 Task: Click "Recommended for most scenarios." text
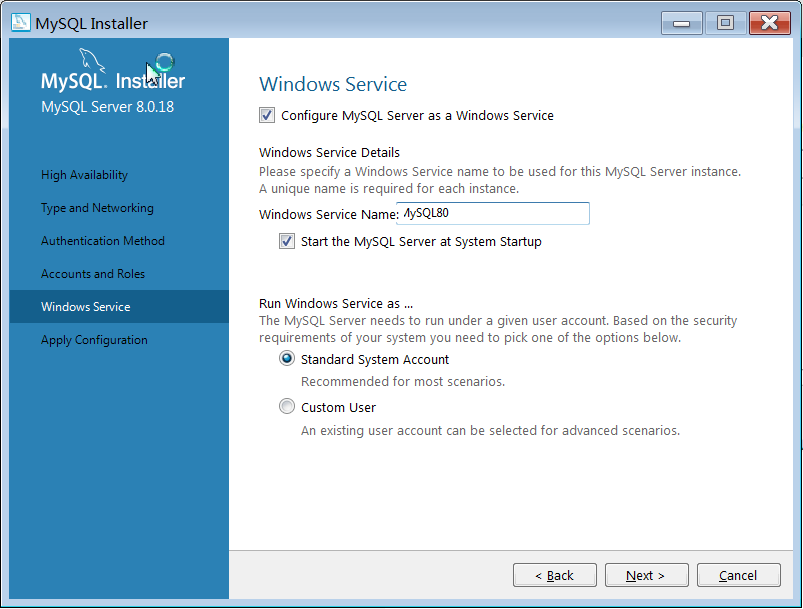click(403, 382)
